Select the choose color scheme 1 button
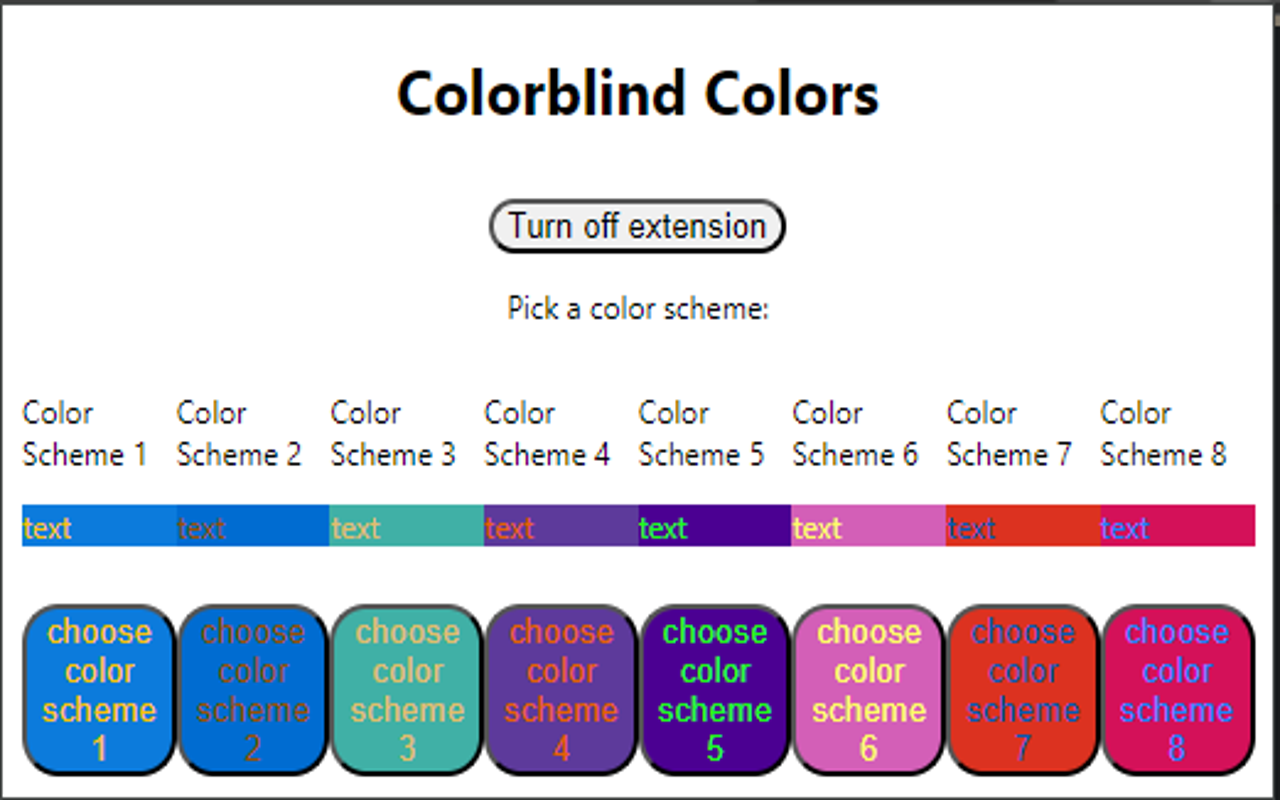Viewport: 1280px width, 800px height. click(97, 690)
